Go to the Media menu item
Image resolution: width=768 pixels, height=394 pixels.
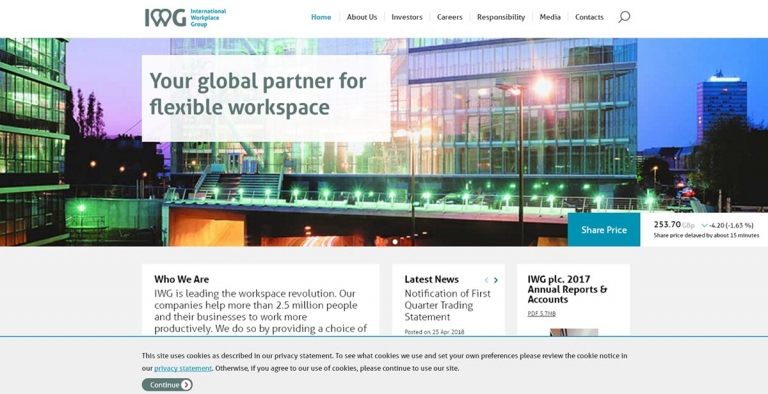[x=550, y=17]
